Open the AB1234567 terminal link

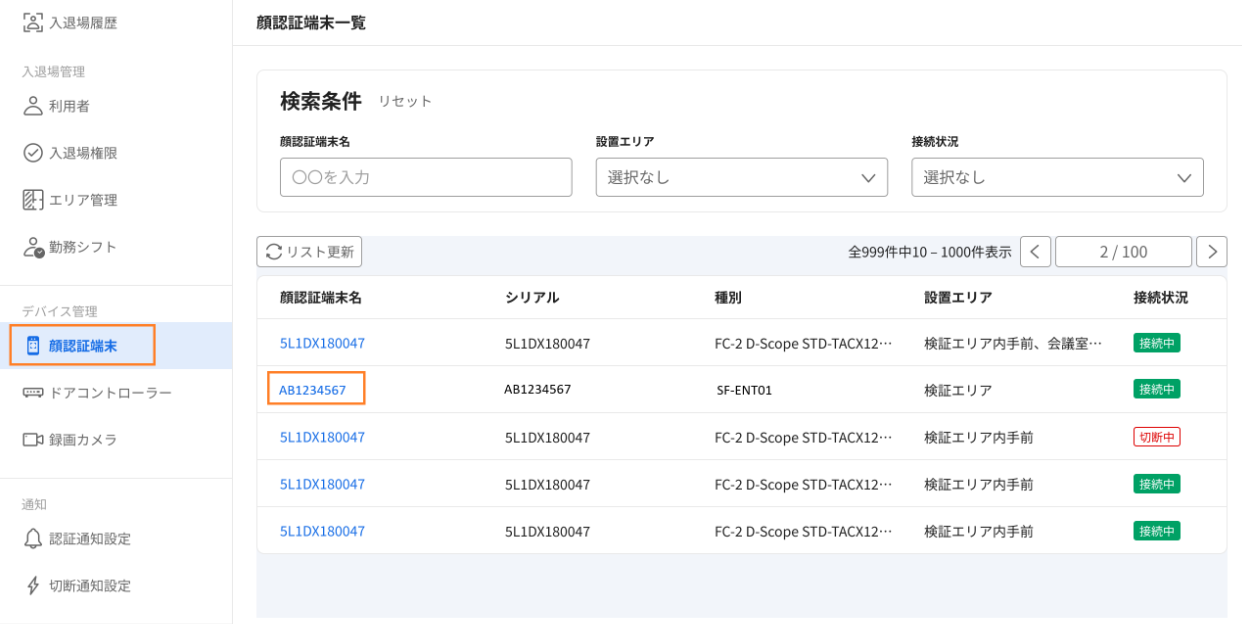[313, 390]
